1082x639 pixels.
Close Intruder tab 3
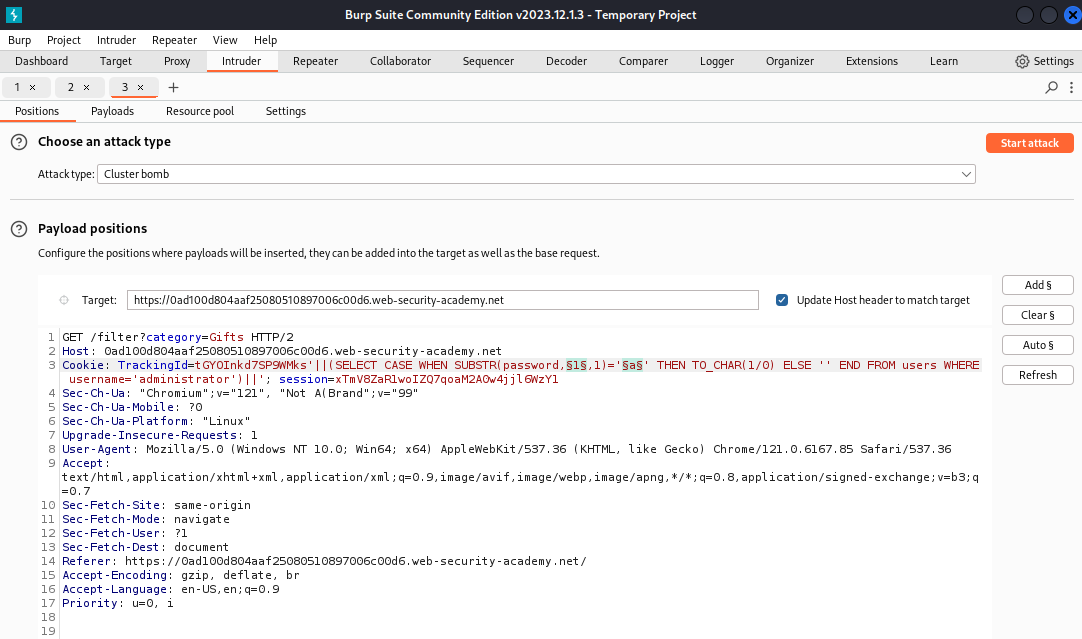point(140,88)
